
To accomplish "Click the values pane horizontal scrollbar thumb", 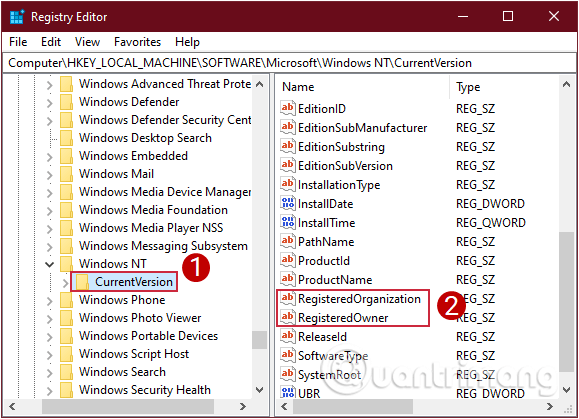I will tap(353, 406).
